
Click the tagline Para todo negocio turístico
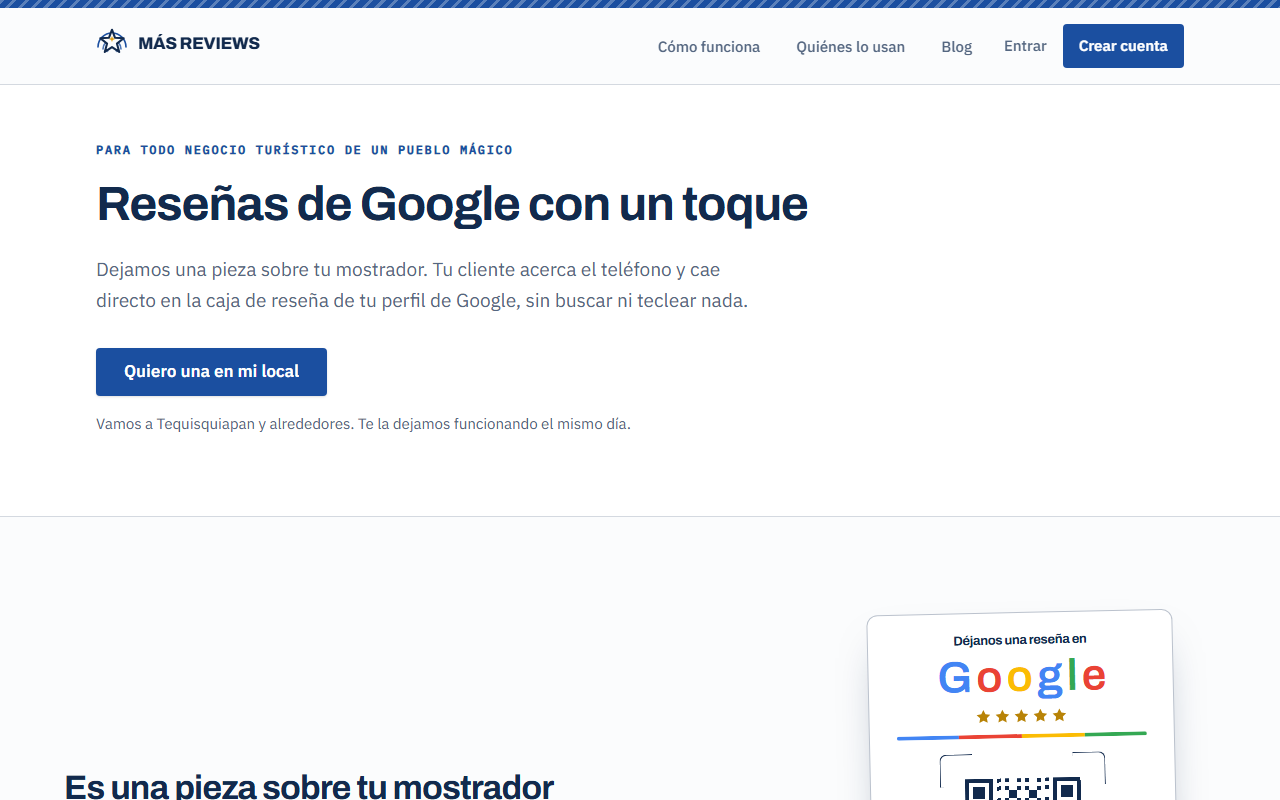(304, 150)
